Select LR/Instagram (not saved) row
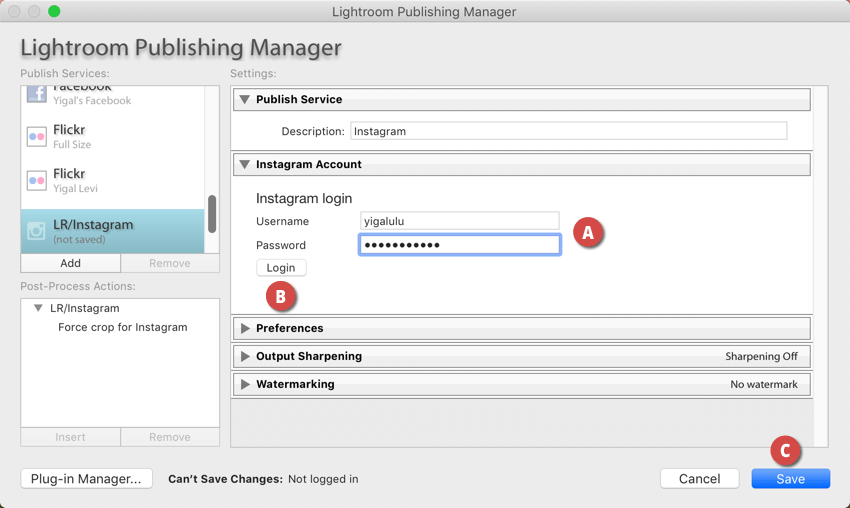 113,232
